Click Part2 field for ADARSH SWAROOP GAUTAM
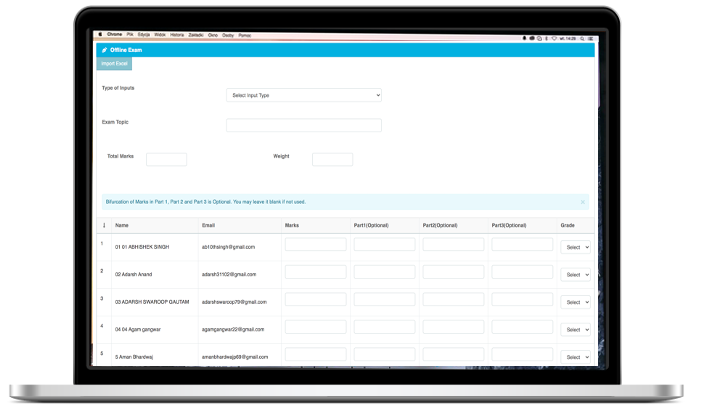 point(453,299)
